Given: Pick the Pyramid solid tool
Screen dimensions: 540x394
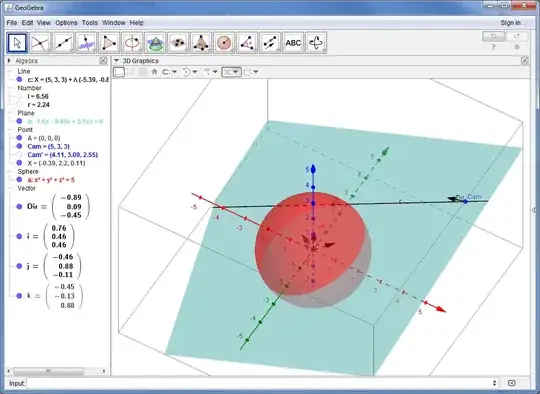Looking at the screenshot, I should (x=201, y=43).
